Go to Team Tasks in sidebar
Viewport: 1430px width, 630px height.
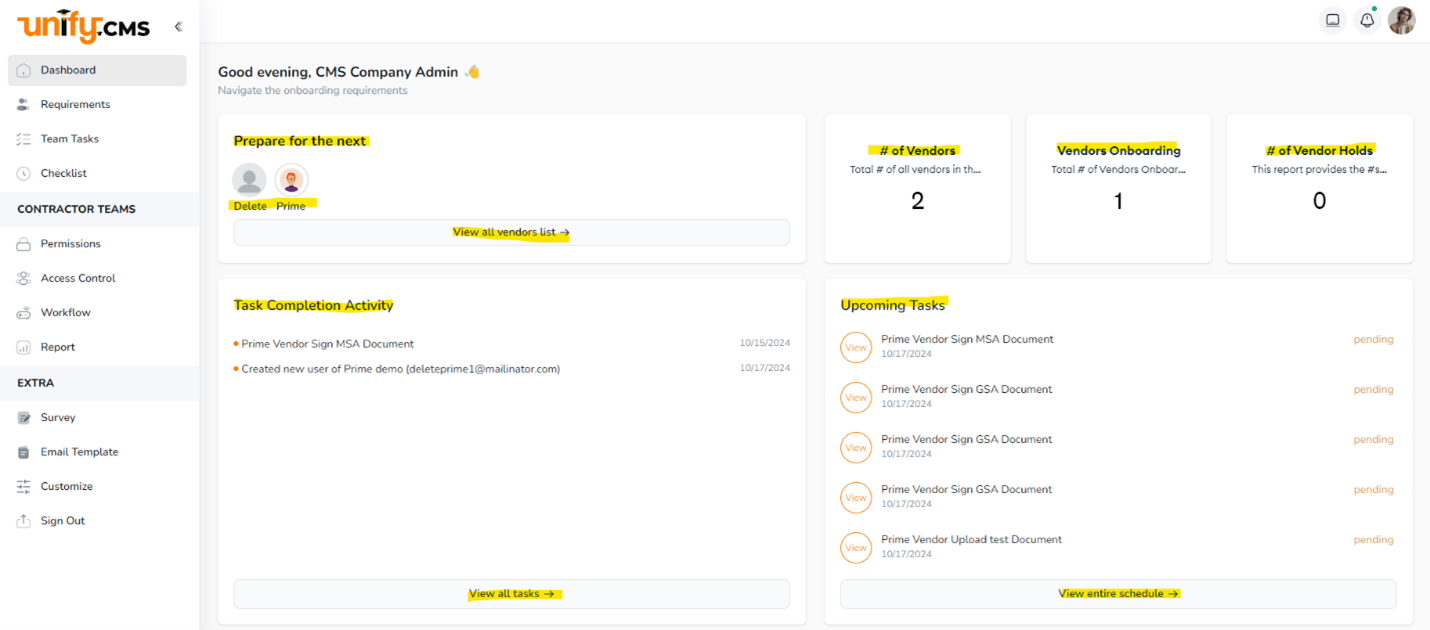pyautogui.click(x=69, y=139)
